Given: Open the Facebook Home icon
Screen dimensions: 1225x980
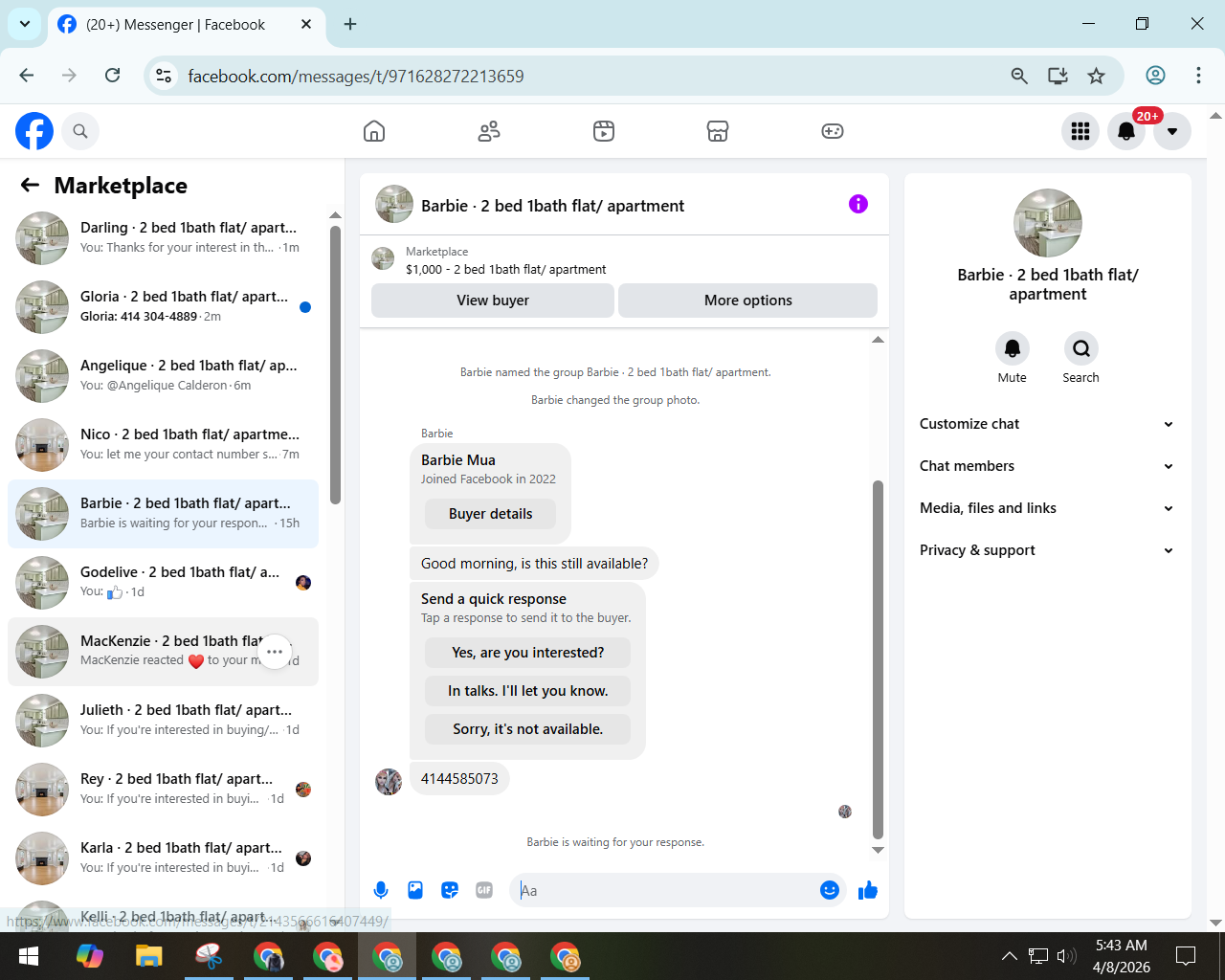Looking at the screenshot, I should pyautogui.click(x=374, y=131).
